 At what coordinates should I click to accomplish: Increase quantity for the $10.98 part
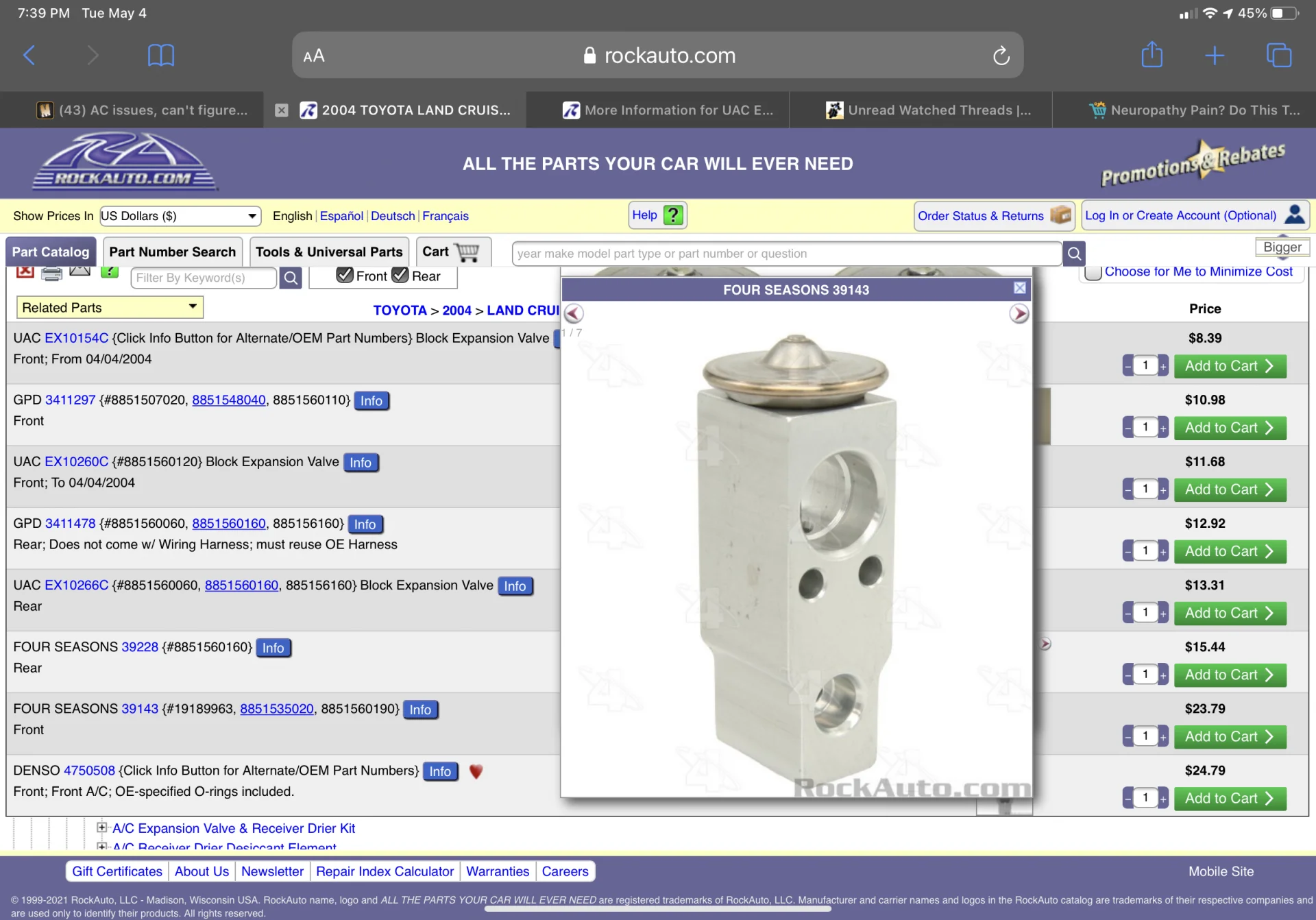tap(1163, 428)
